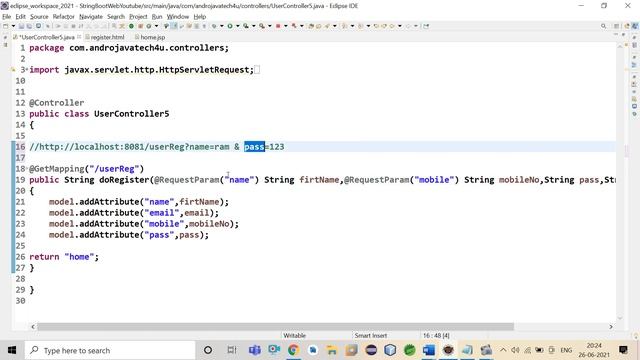Open Google Chrome from the taskbar

tap(293, 350)
